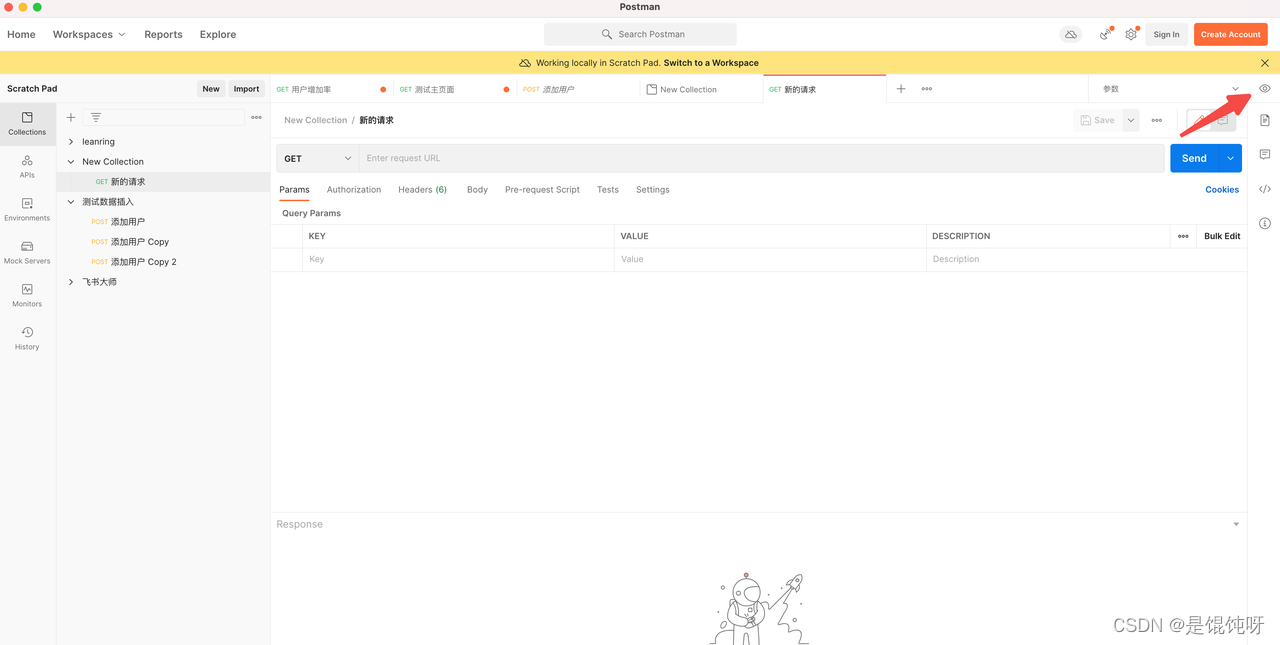The width and height of the screenshot is (1280, 645).
Task: Open the Body tab
Action: [477, 189]
